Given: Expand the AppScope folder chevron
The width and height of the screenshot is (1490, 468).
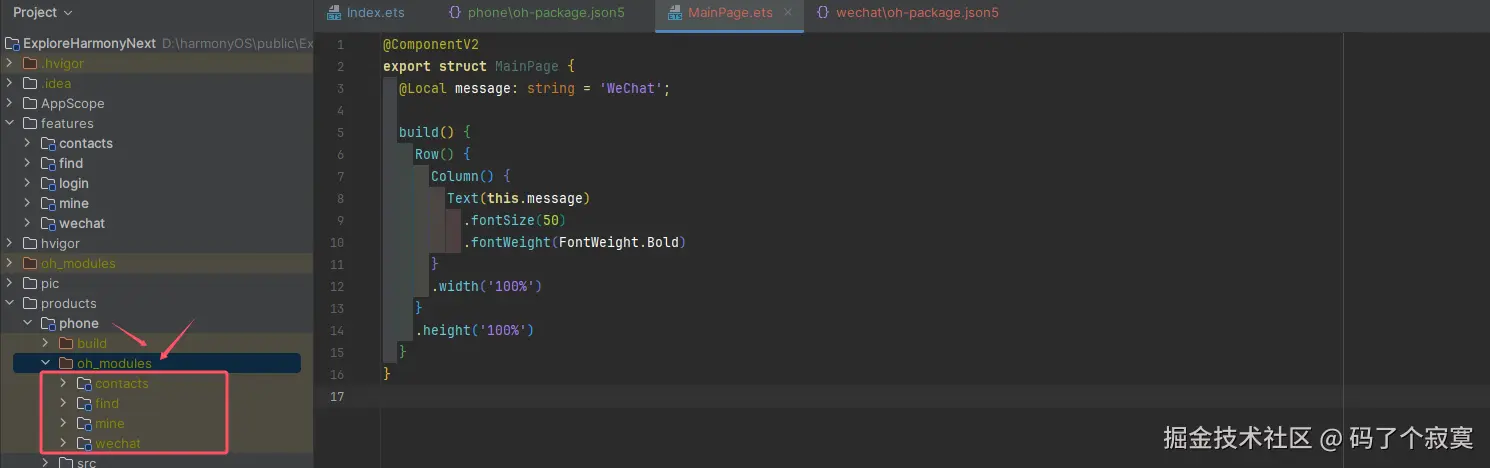Looking at the screenshot, I should (9, 103).
